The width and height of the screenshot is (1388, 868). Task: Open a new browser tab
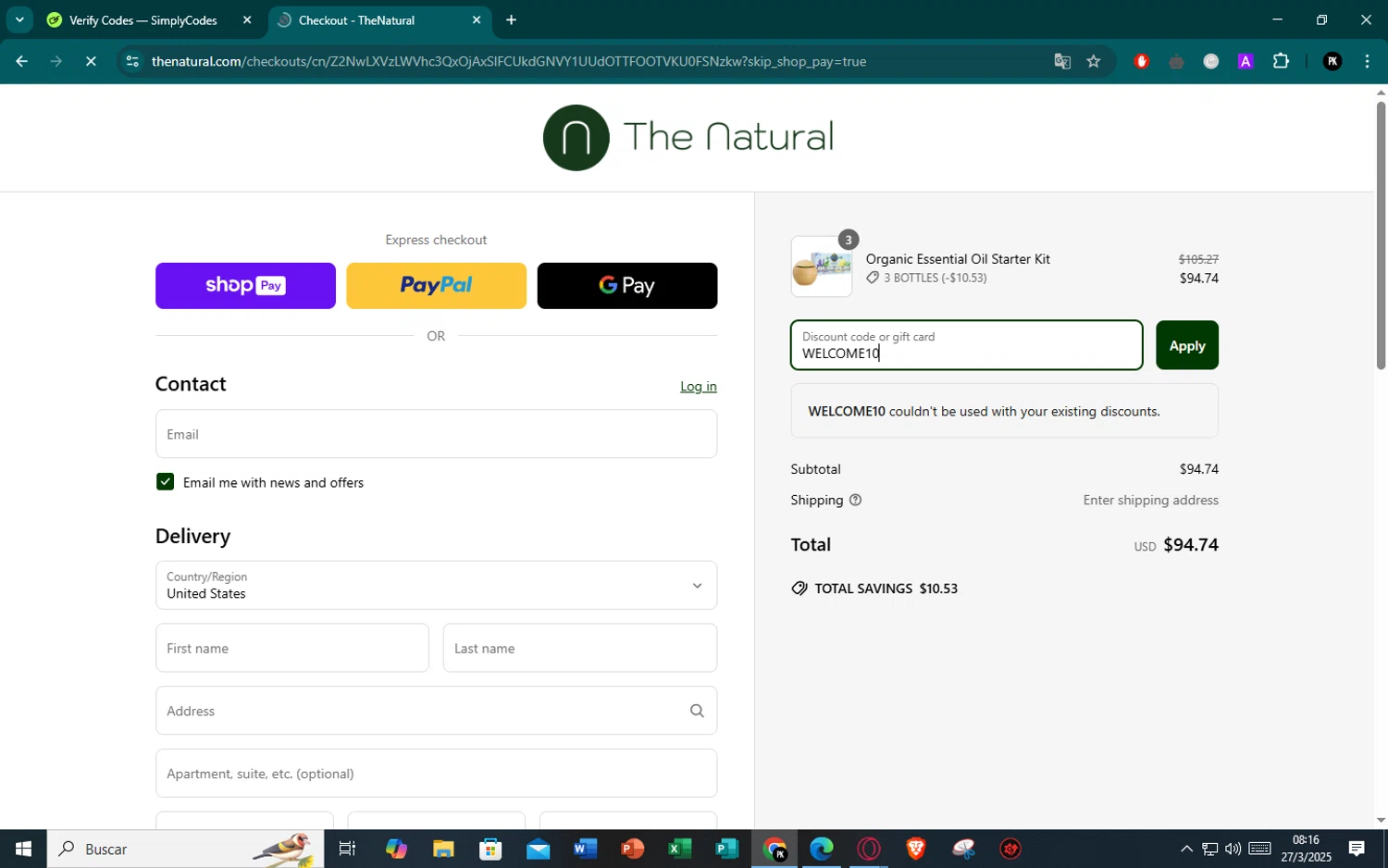[511, 20]
